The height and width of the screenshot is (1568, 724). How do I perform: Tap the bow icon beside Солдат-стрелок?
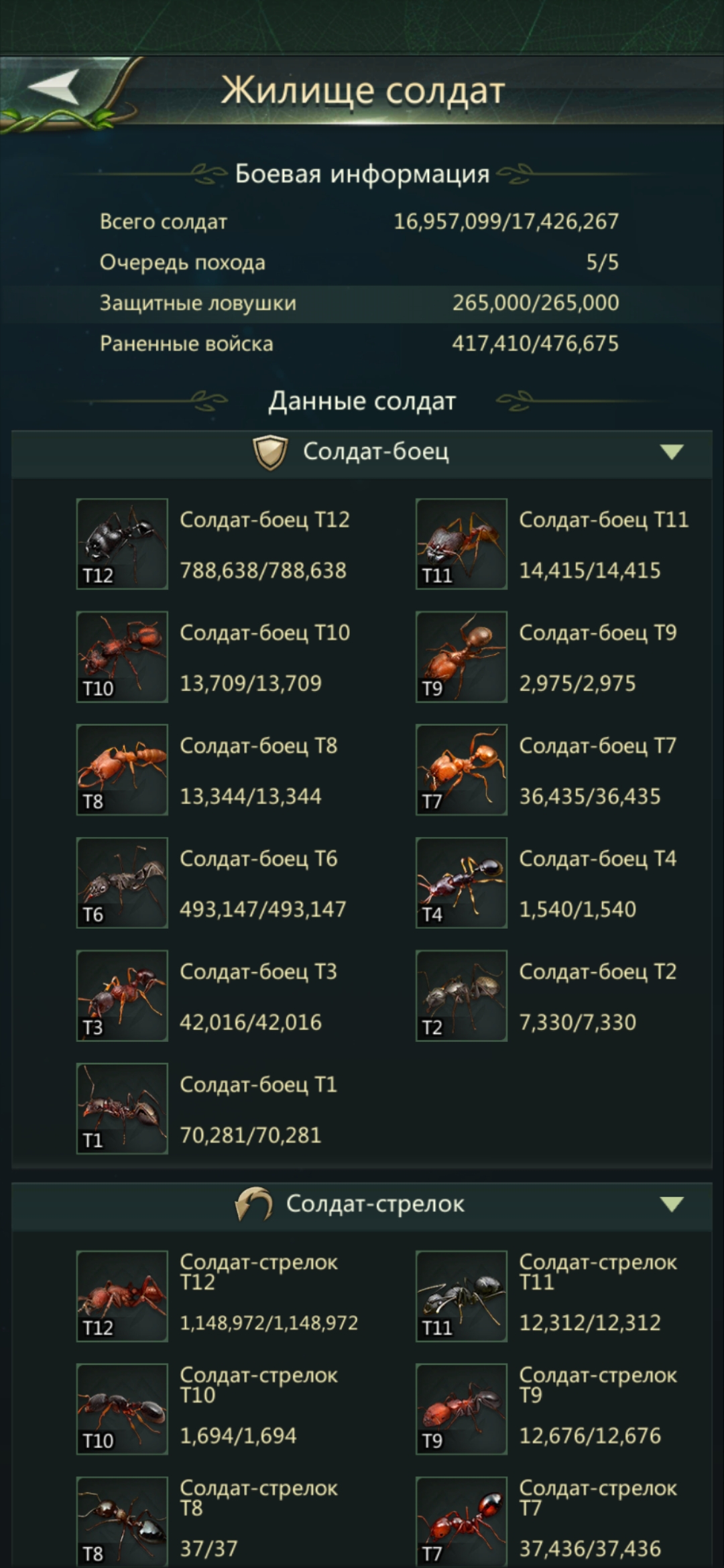pyautogui.click(x=254, y=1204)
